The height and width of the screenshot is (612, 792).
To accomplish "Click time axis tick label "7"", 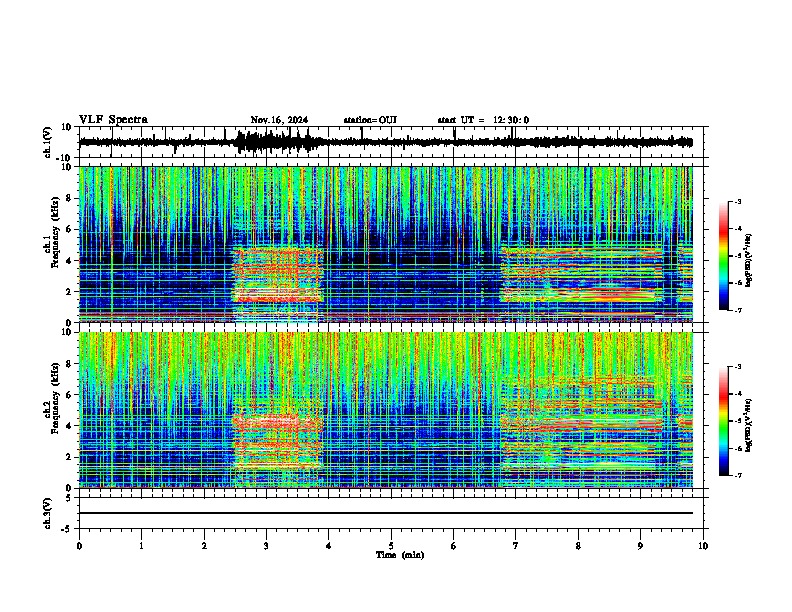I will click(x=516, y=546).
